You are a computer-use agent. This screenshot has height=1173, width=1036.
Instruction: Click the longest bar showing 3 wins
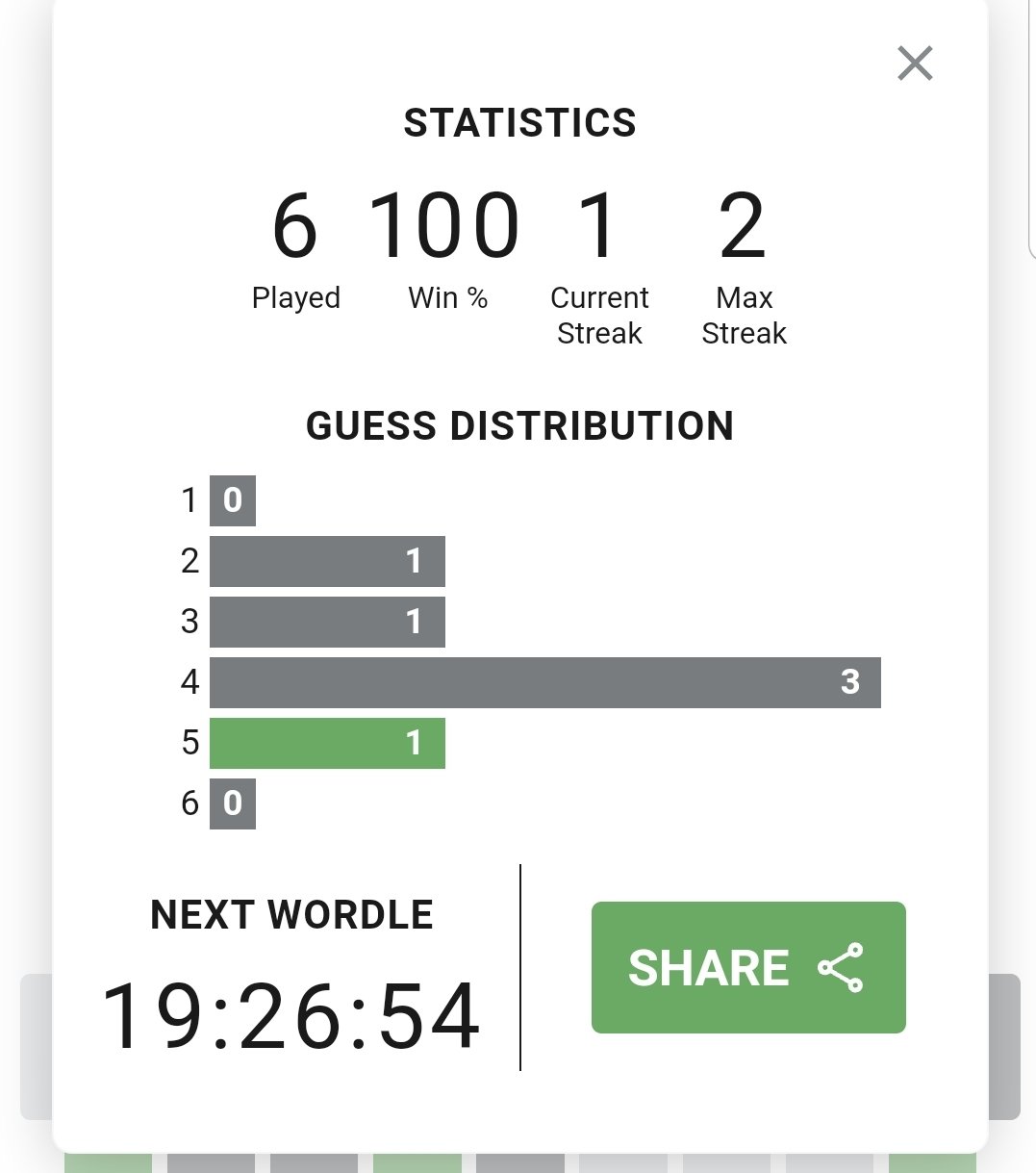point(545,682)
